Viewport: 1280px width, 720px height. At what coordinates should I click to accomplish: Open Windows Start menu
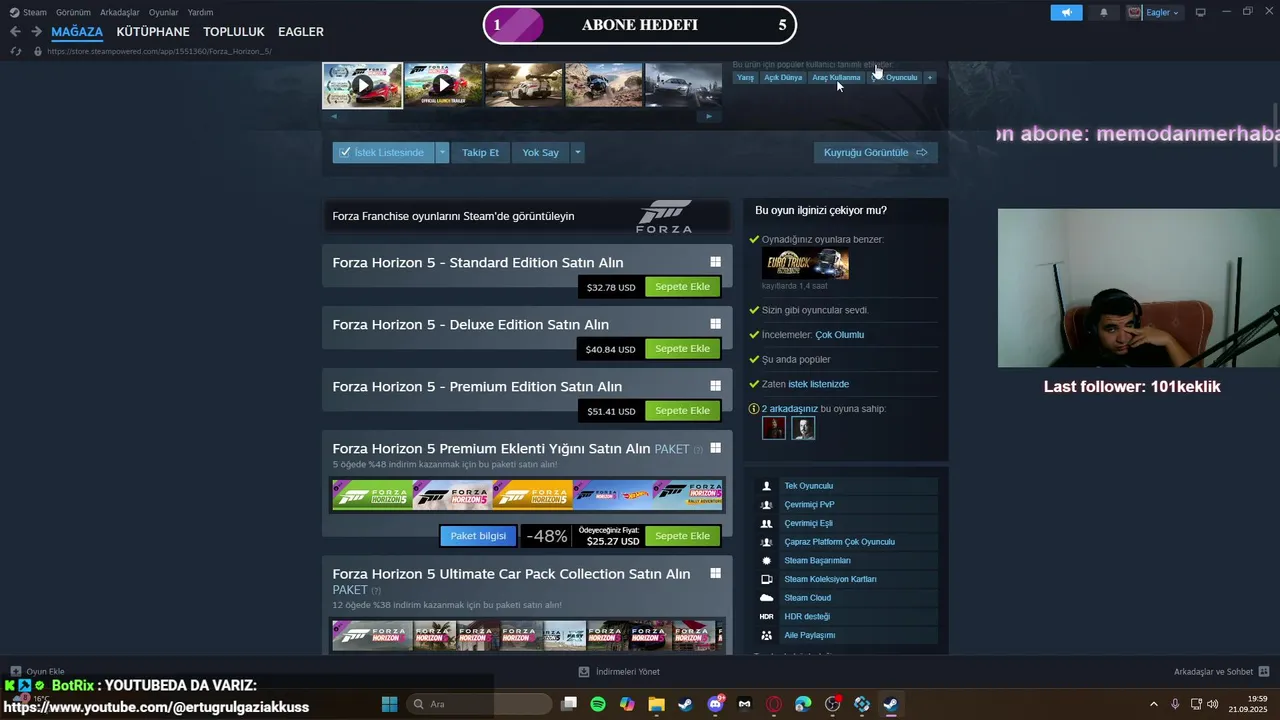pos(390,704)
